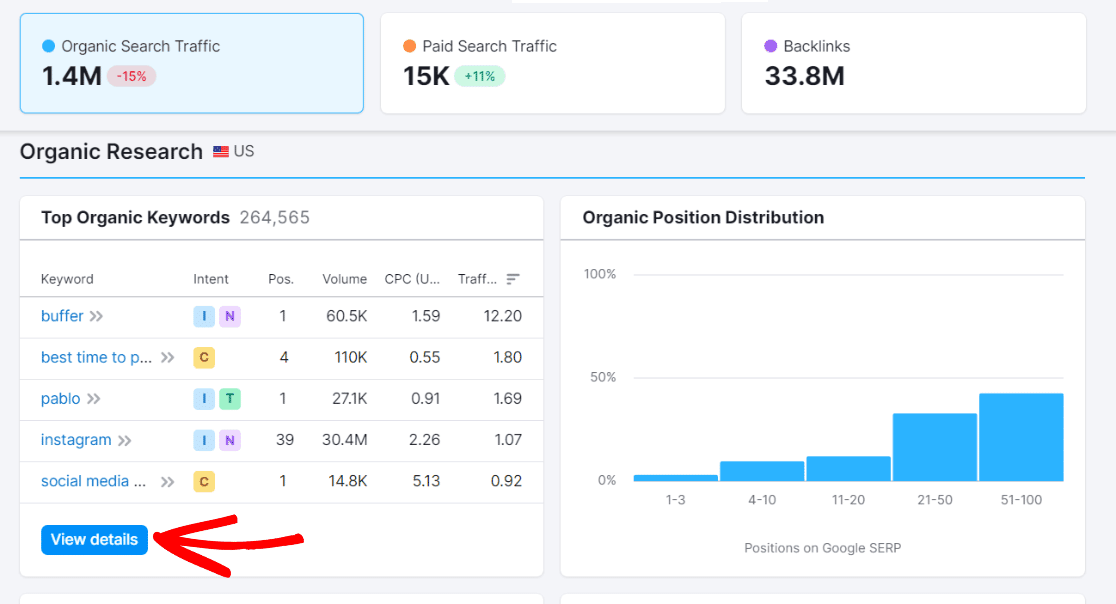Click the View details button
1116x604 pixels.
click(x=94, y=539)
